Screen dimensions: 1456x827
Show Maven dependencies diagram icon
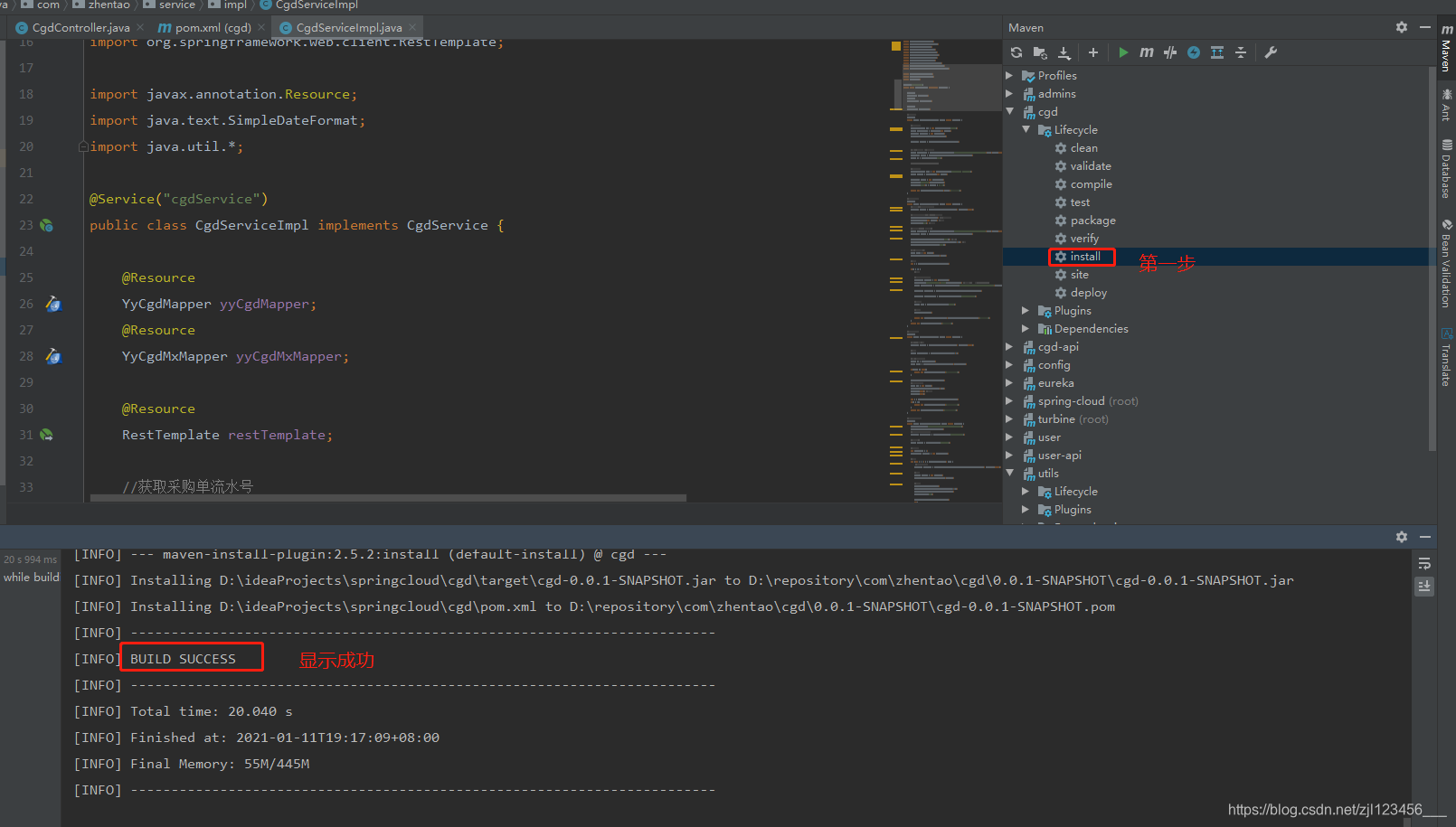click(1217, 52)
